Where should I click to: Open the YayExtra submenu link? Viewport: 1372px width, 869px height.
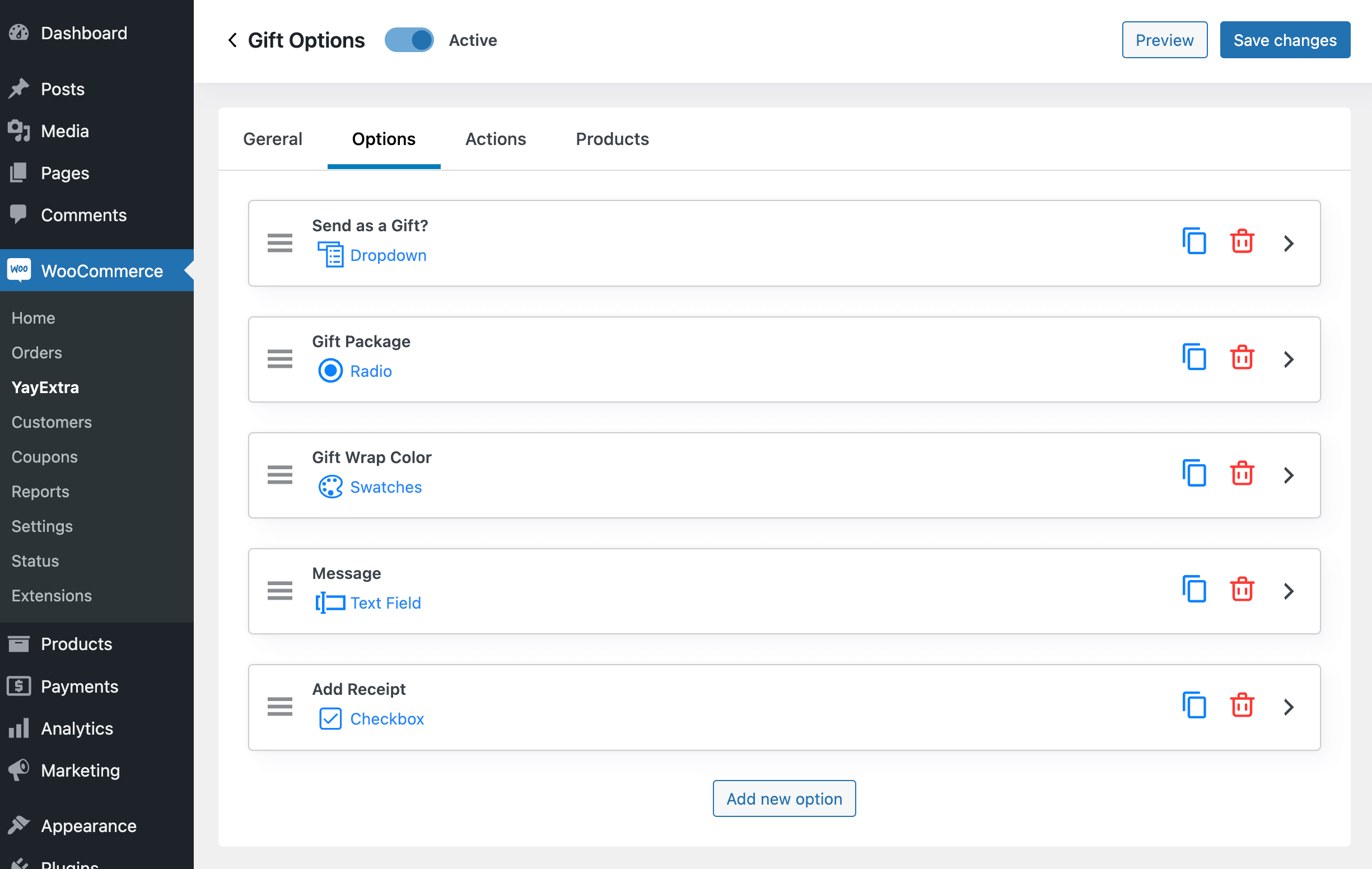[45, 387]
